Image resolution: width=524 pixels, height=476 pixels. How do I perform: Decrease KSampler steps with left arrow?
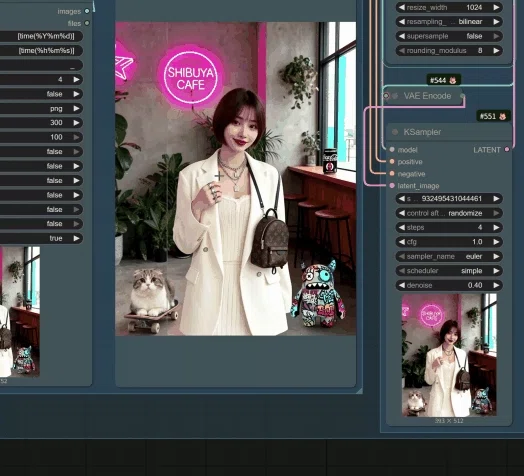[x=402, y=227]
